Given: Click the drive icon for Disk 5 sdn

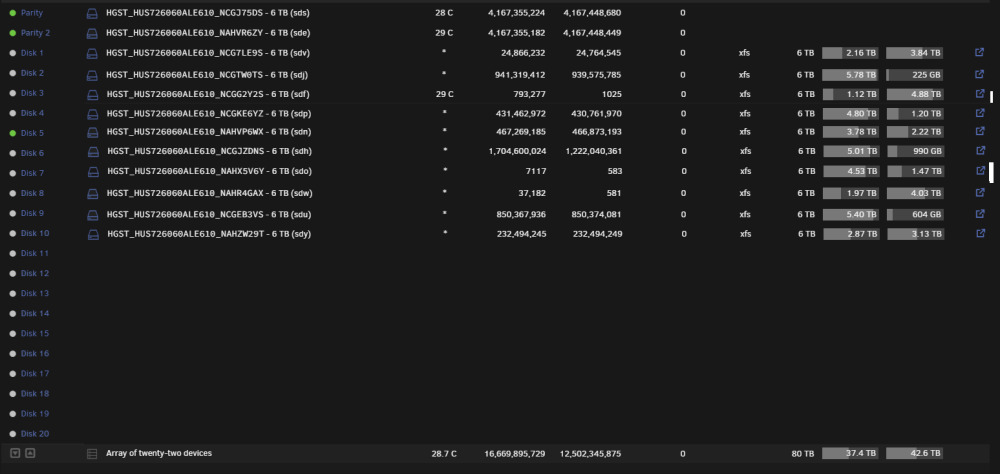Looking at the screenshot, I should pyautogui.click(x=92, y=132).
